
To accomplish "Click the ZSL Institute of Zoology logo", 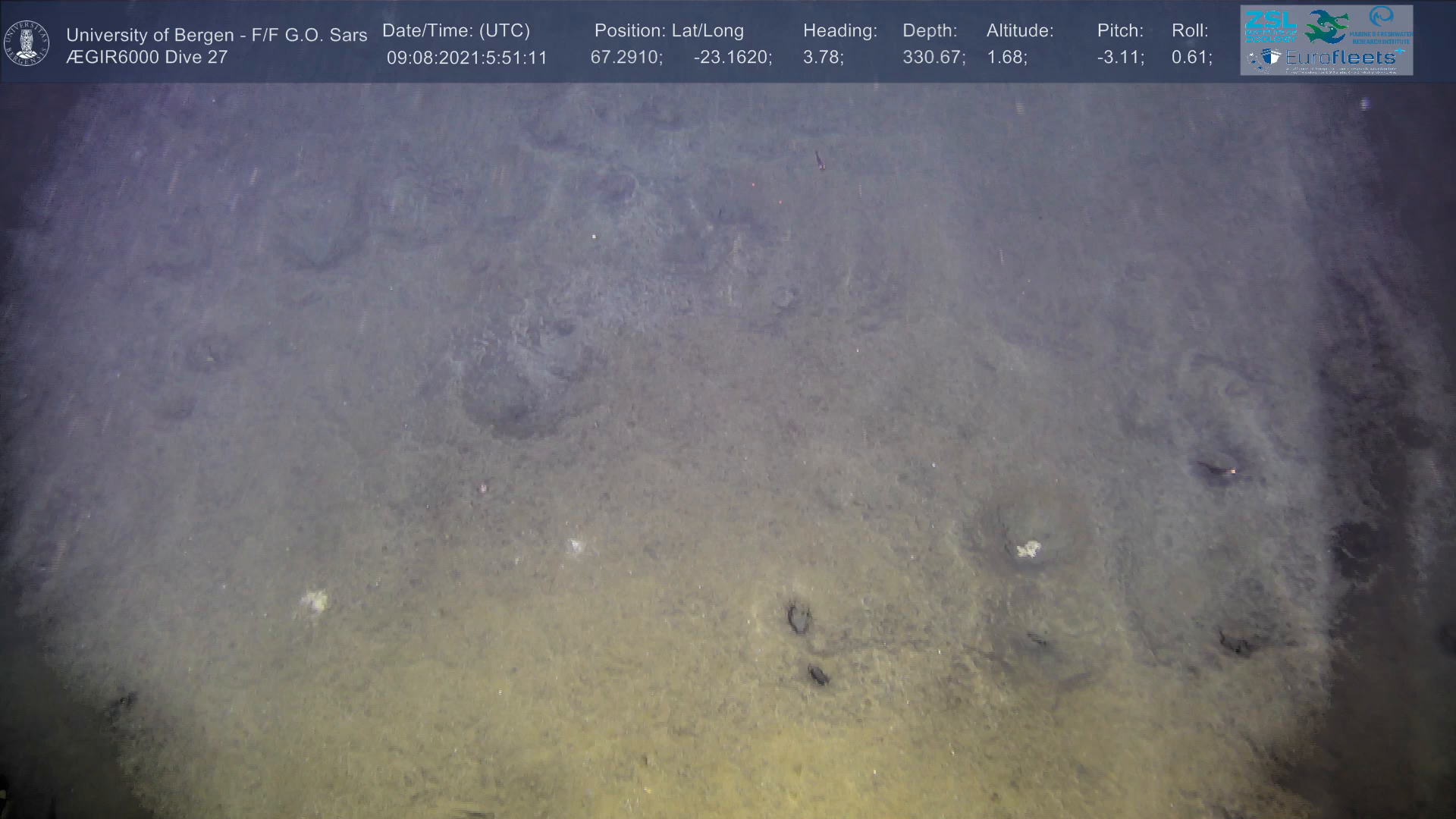I will point(1270,26).
